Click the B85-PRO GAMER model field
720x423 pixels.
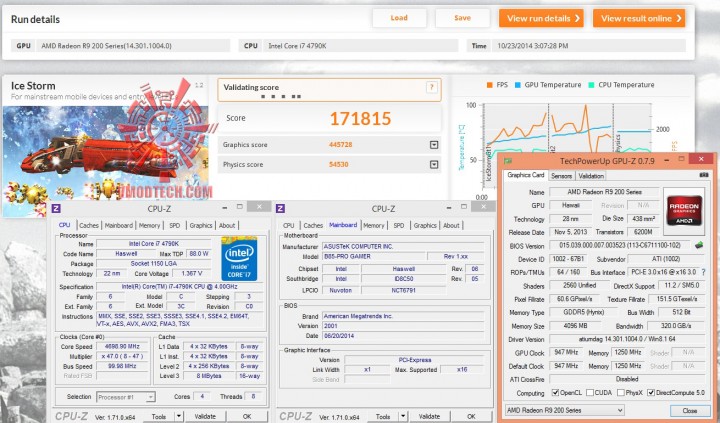[x=374, y=256]
